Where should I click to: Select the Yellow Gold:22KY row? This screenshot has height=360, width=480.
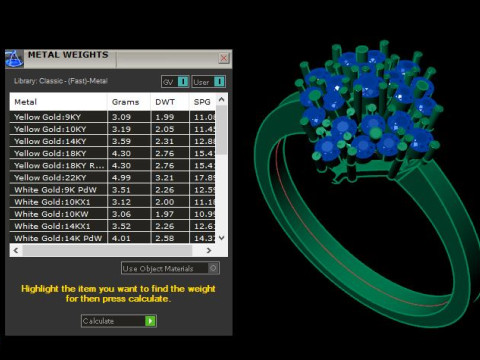tap(113, 178)
